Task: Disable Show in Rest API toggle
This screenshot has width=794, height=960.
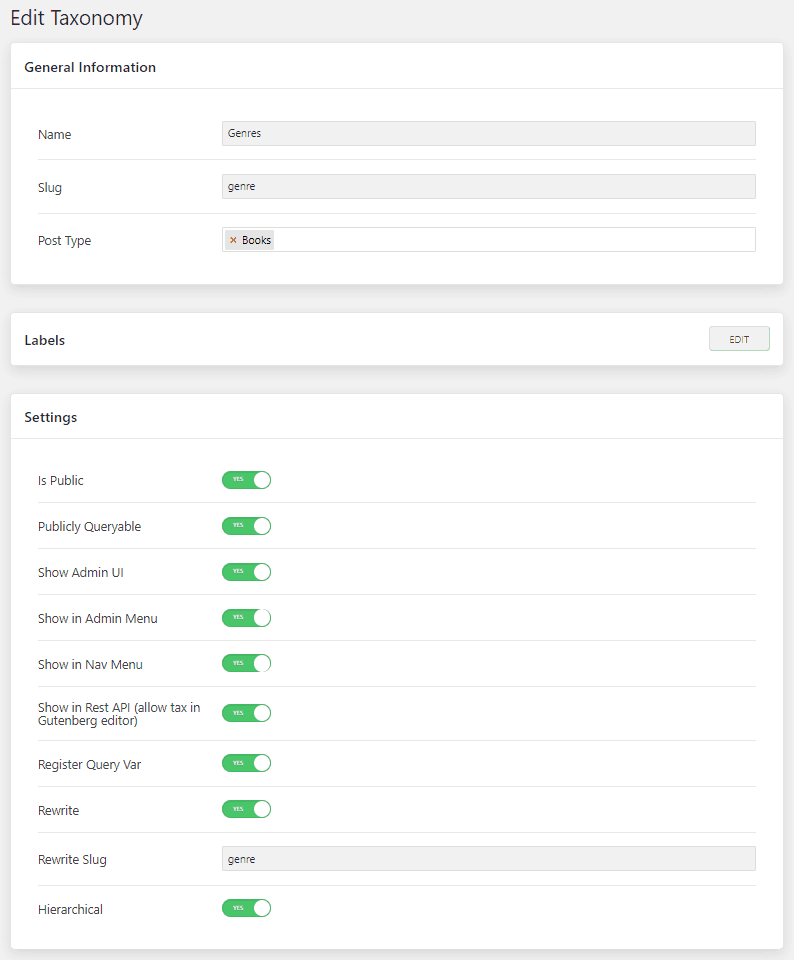Action: tap(246, 713)
